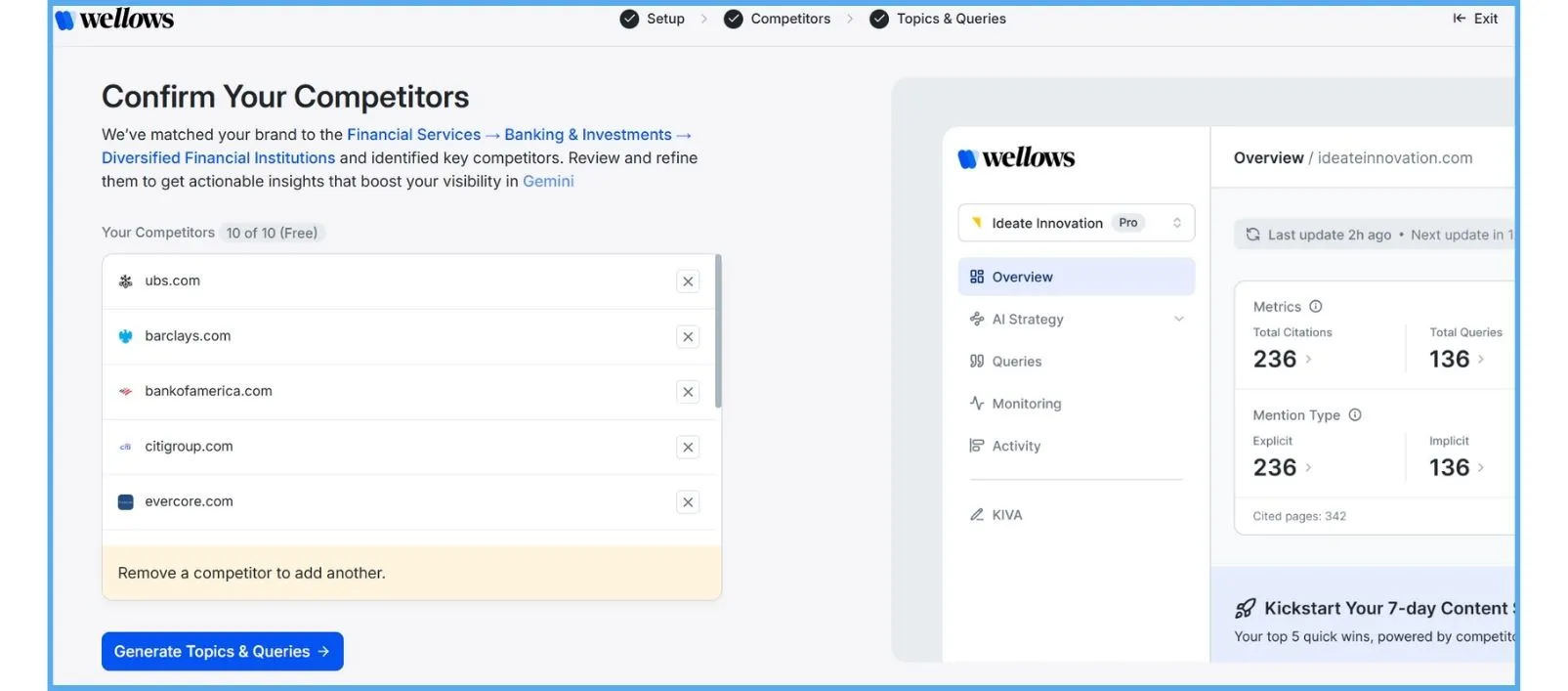Click the refresh icon beside Last update
1568x691 pixels.
1252,235
